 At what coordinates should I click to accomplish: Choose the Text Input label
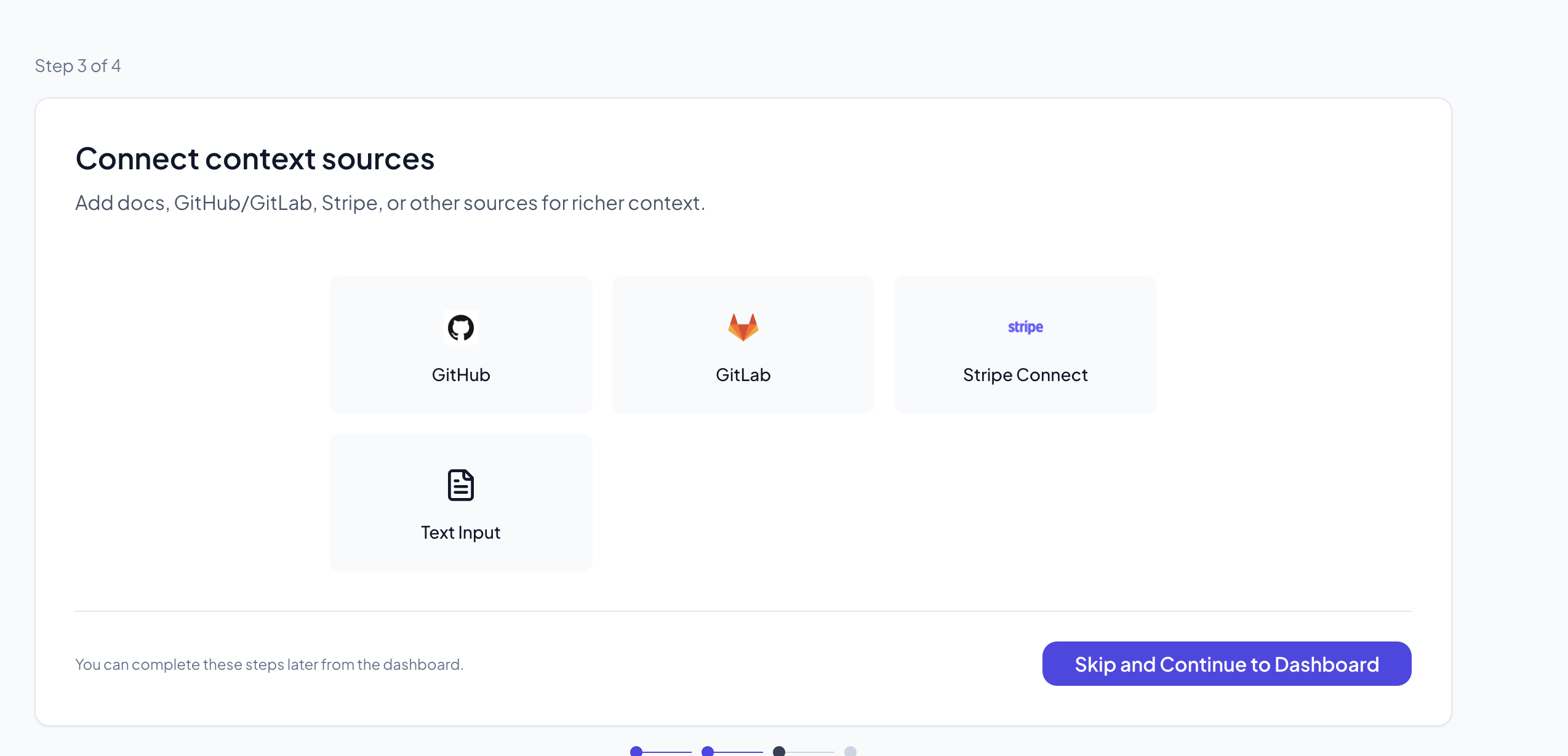point(461,533)
